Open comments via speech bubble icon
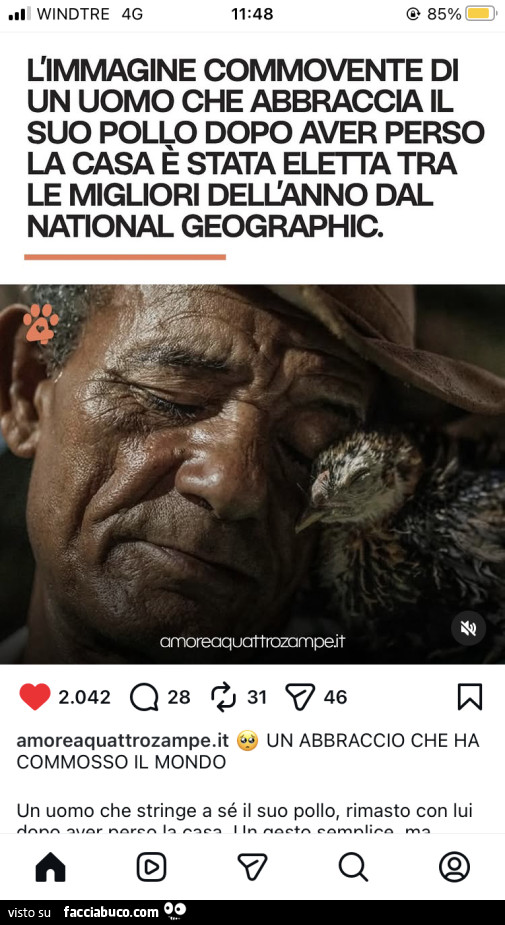Image resolution: width=505 pixels, height=925 pixels. 143,697
